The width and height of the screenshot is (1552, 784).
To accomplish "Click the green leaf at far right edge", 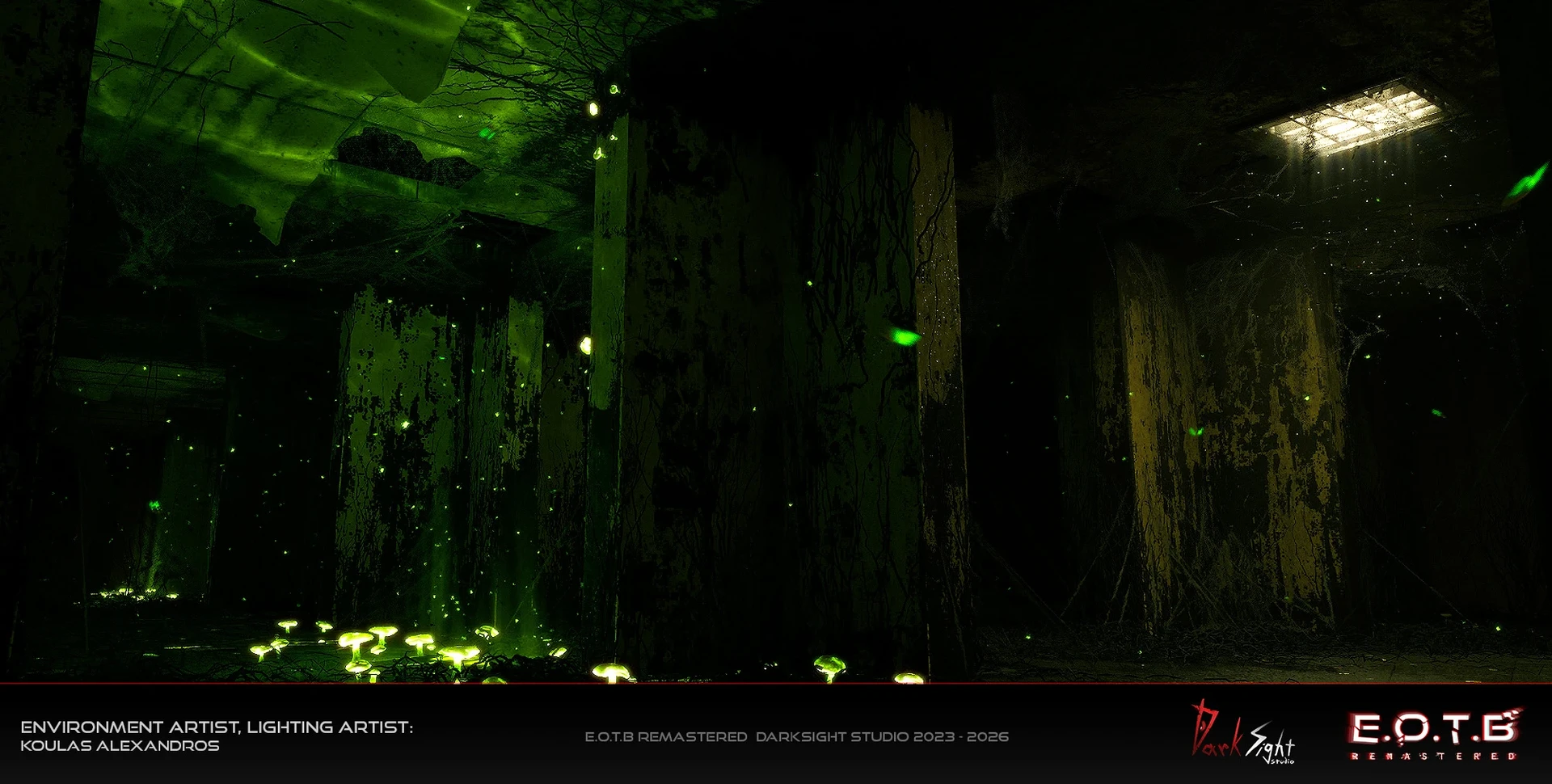I will coord(1527,181).
